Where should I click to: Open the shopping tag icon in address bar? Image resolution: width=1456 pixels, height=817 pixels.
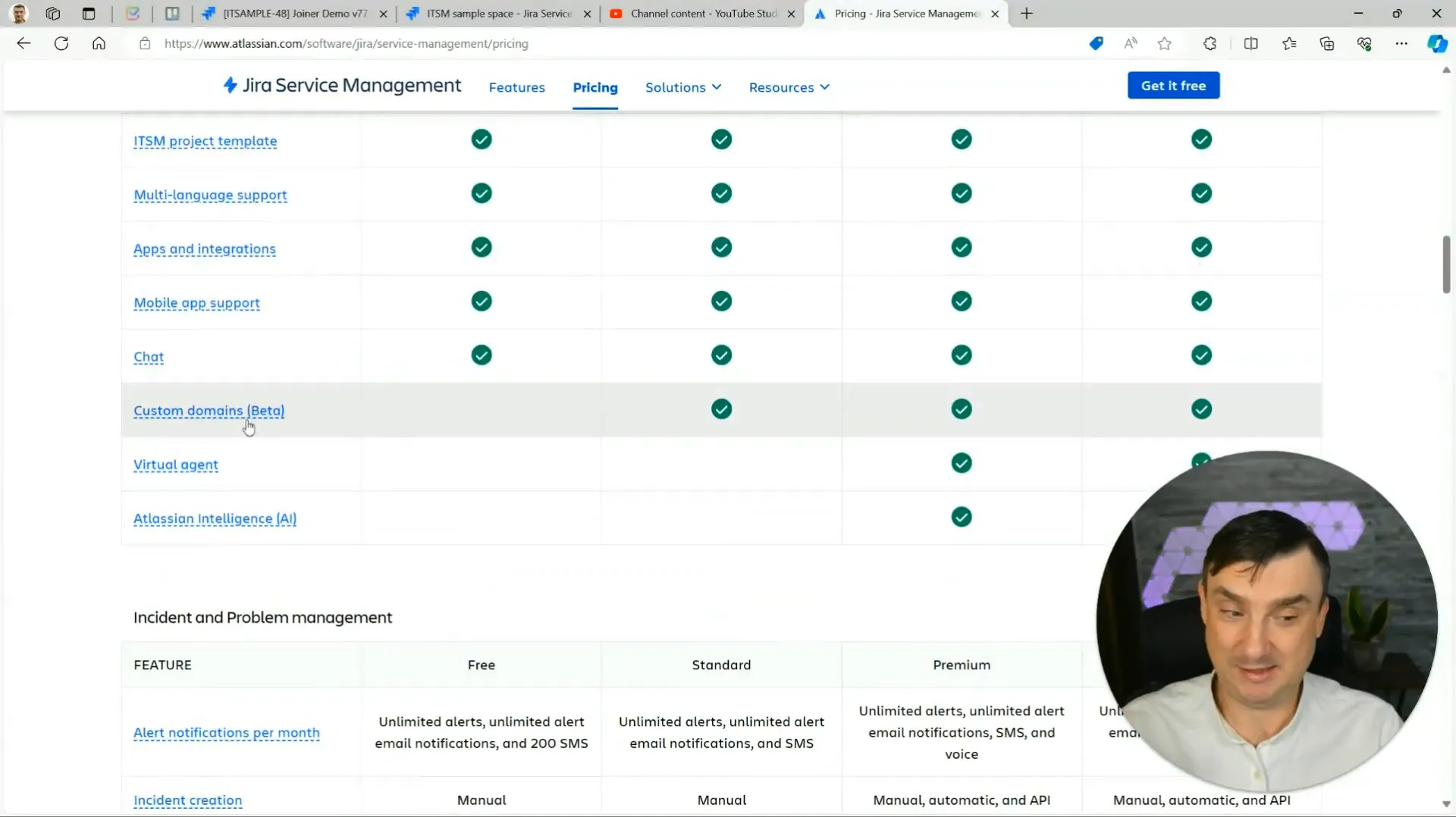pos(1096,43)
